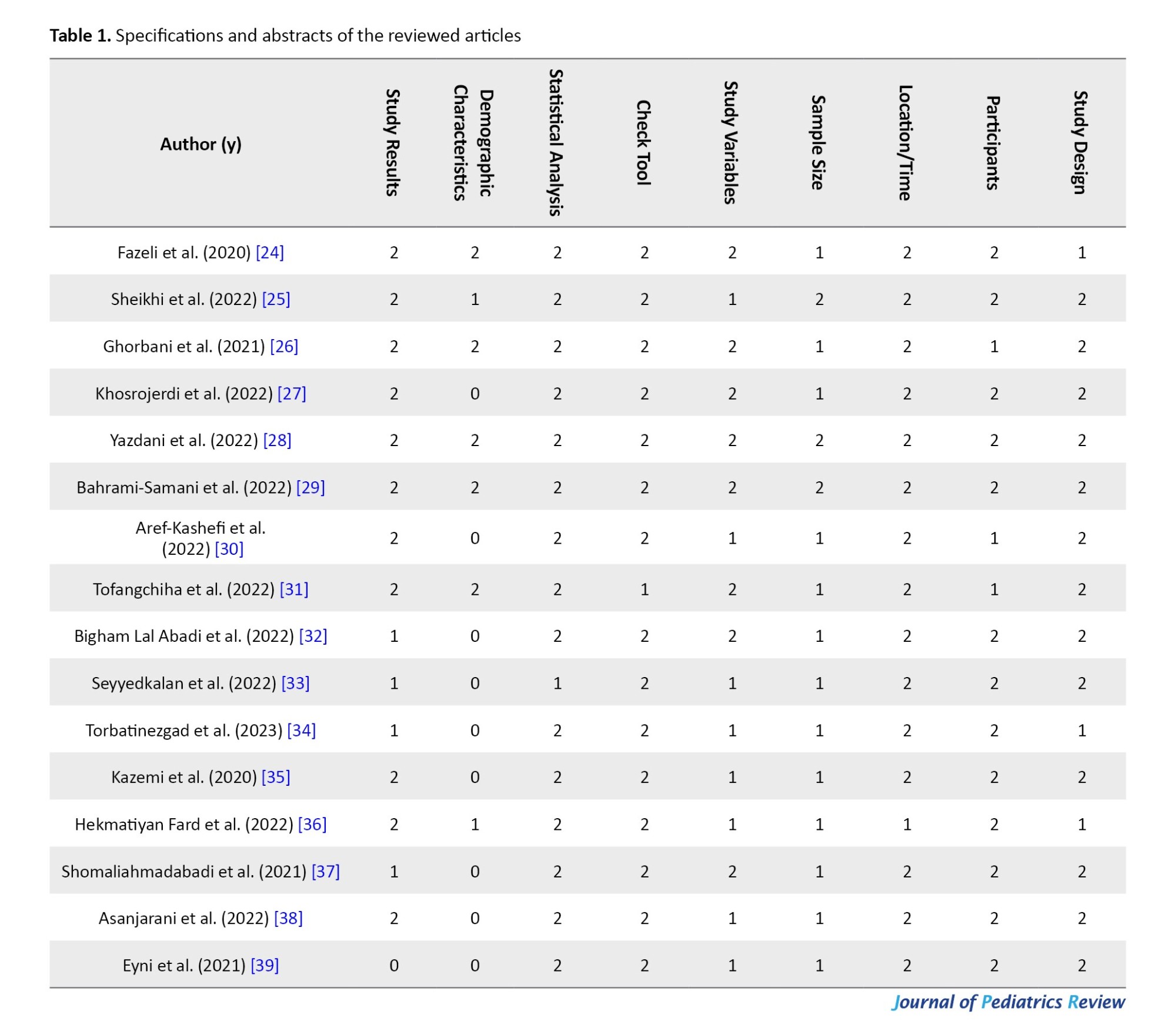Select 'Eyni et al. (2021)' author text
1176x1035 pixels.
184,965
